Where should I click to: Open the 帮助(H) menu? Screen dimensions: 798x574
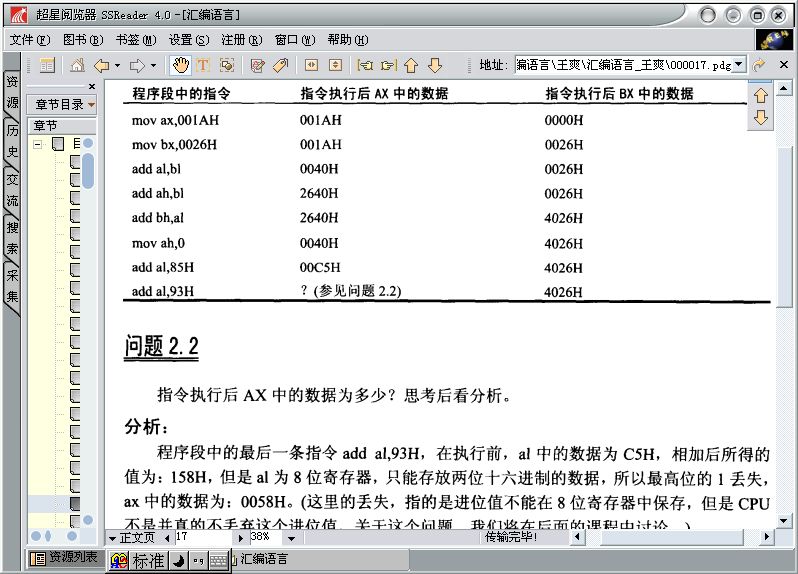click(348, 40)
